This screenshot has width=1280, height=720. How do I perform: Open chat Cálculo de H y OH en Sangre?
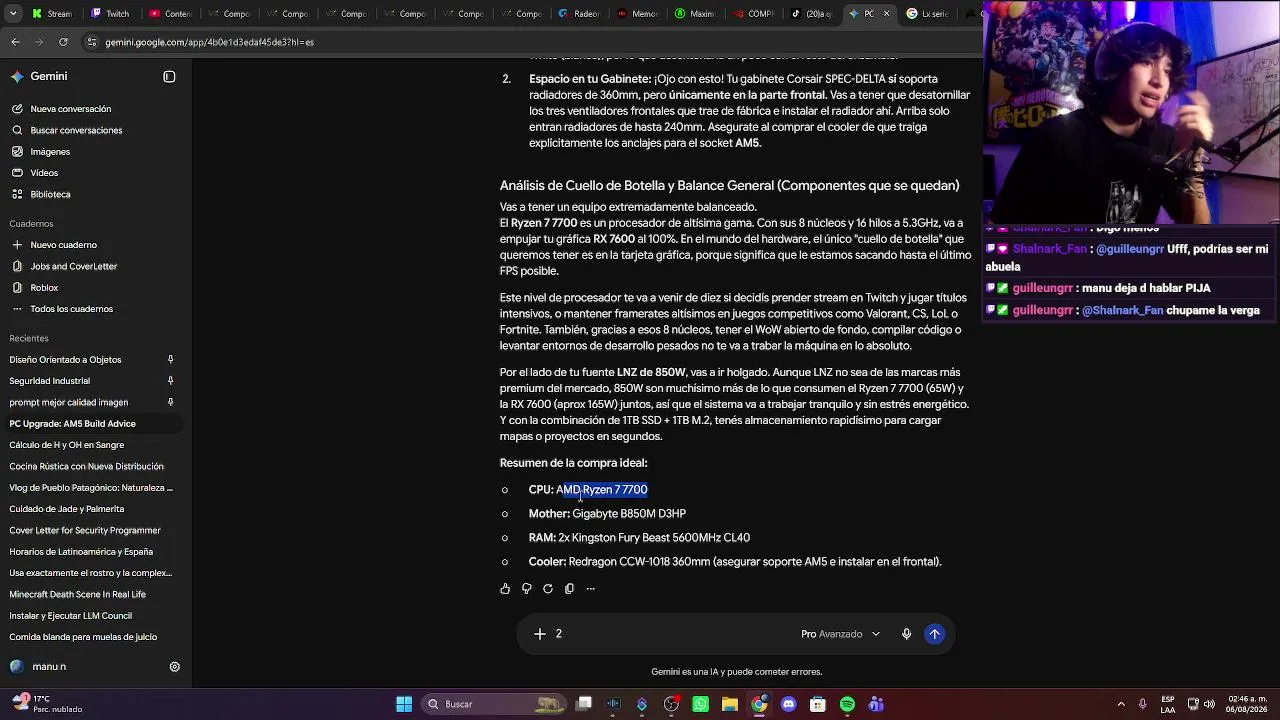[x=67, y=445]
